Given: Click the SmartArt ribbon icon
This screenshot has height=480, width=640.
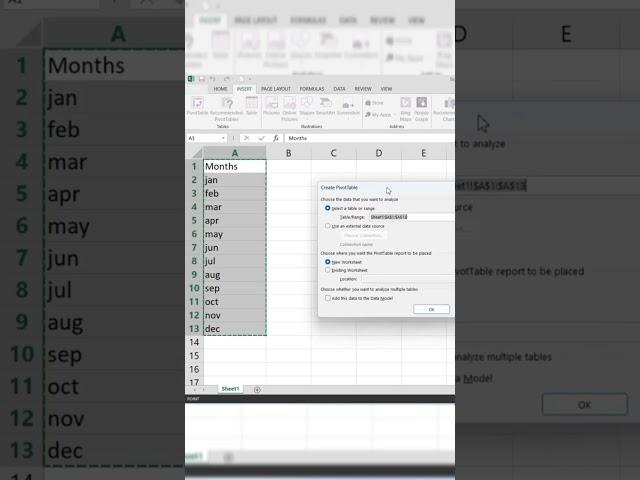Looking at the screenshot, I should coord(325,106).
